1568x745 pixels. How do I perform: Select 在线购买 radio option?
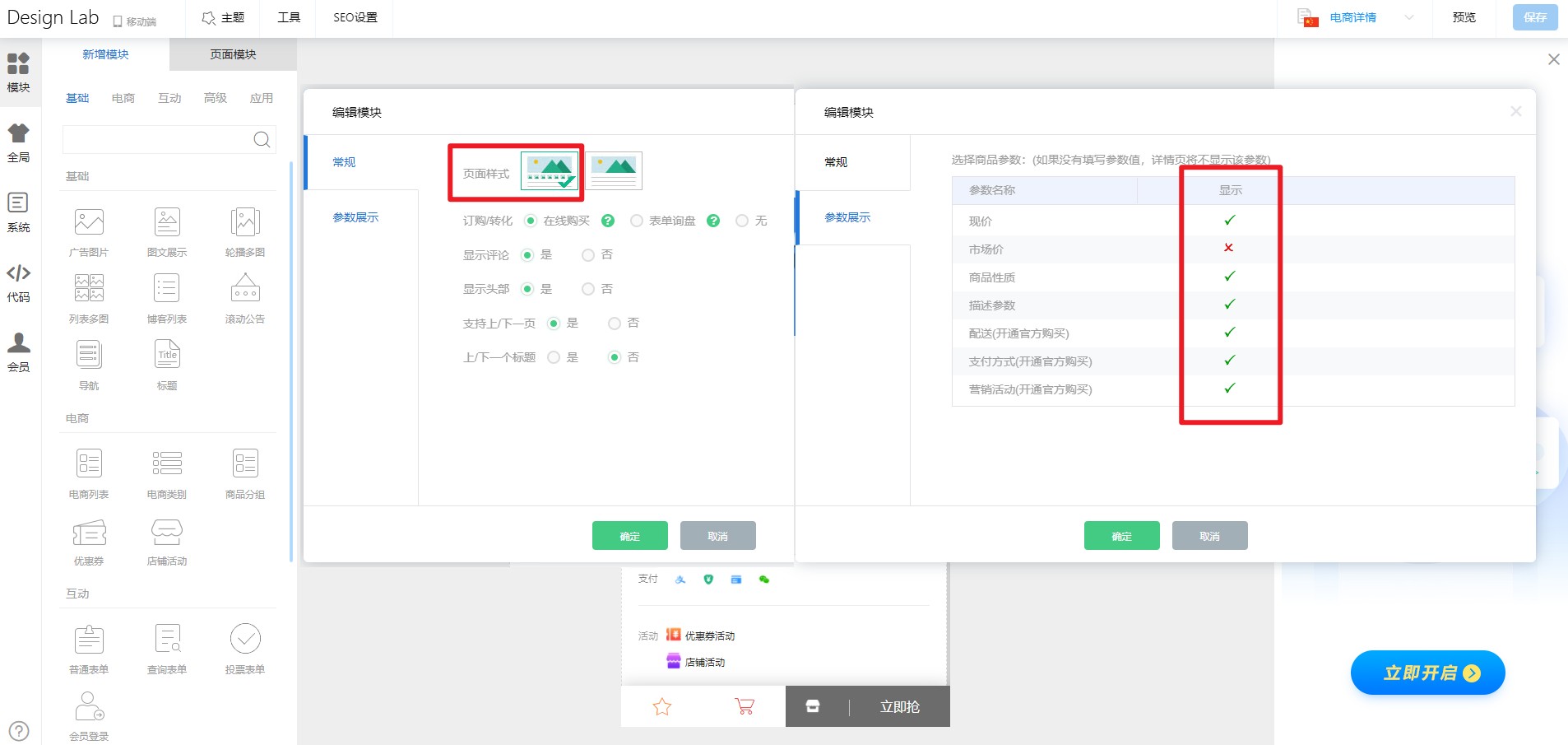(531, 221)
